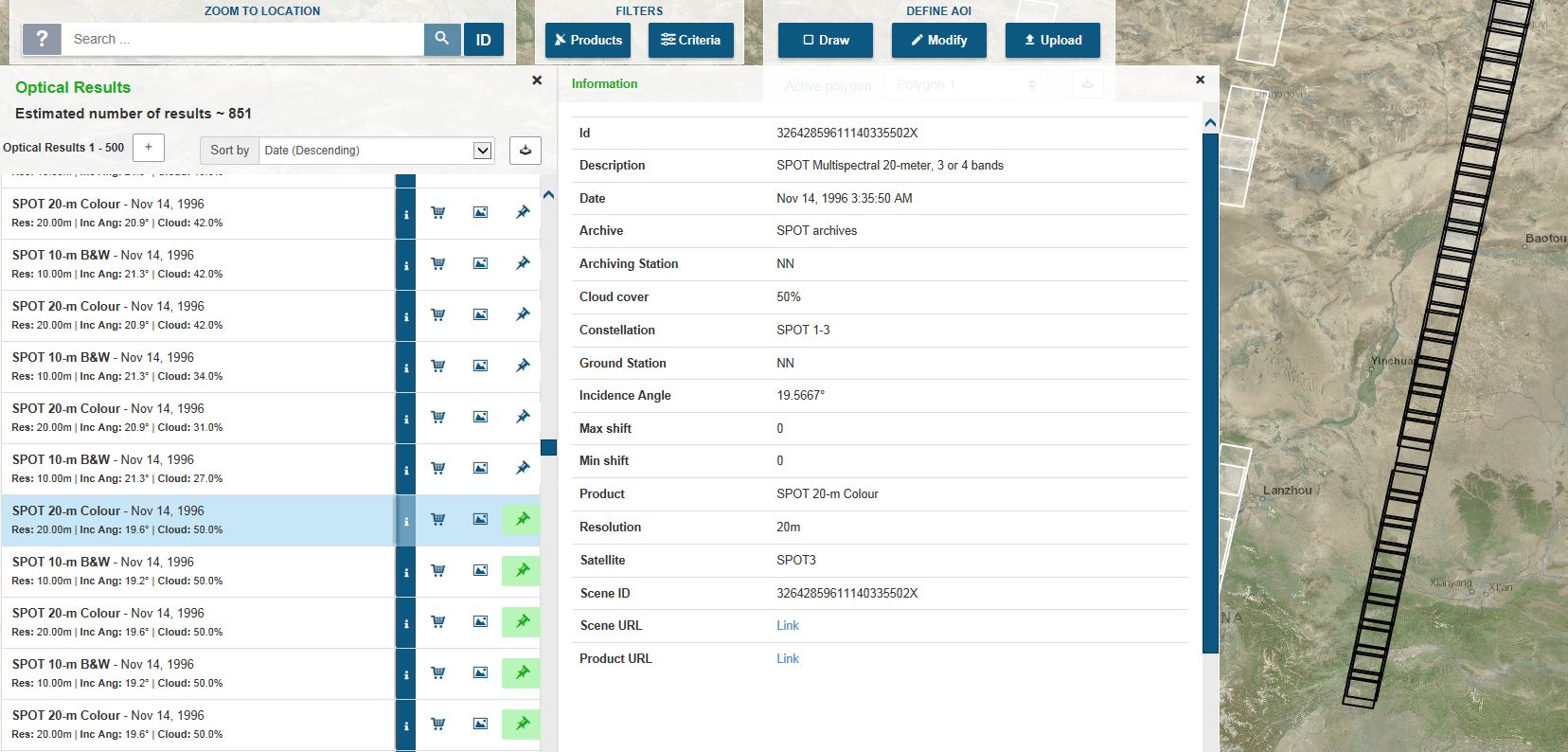
Task: Click the magnifier search icon
Action: (x=442, y=39)
